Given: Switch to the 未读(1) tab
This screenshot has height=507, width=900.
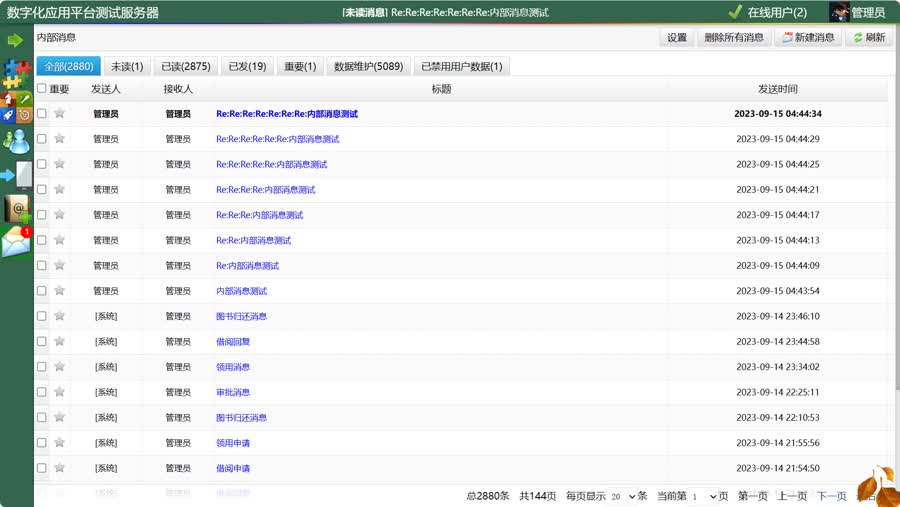Looking at the screenshot, I should (126, 66).
